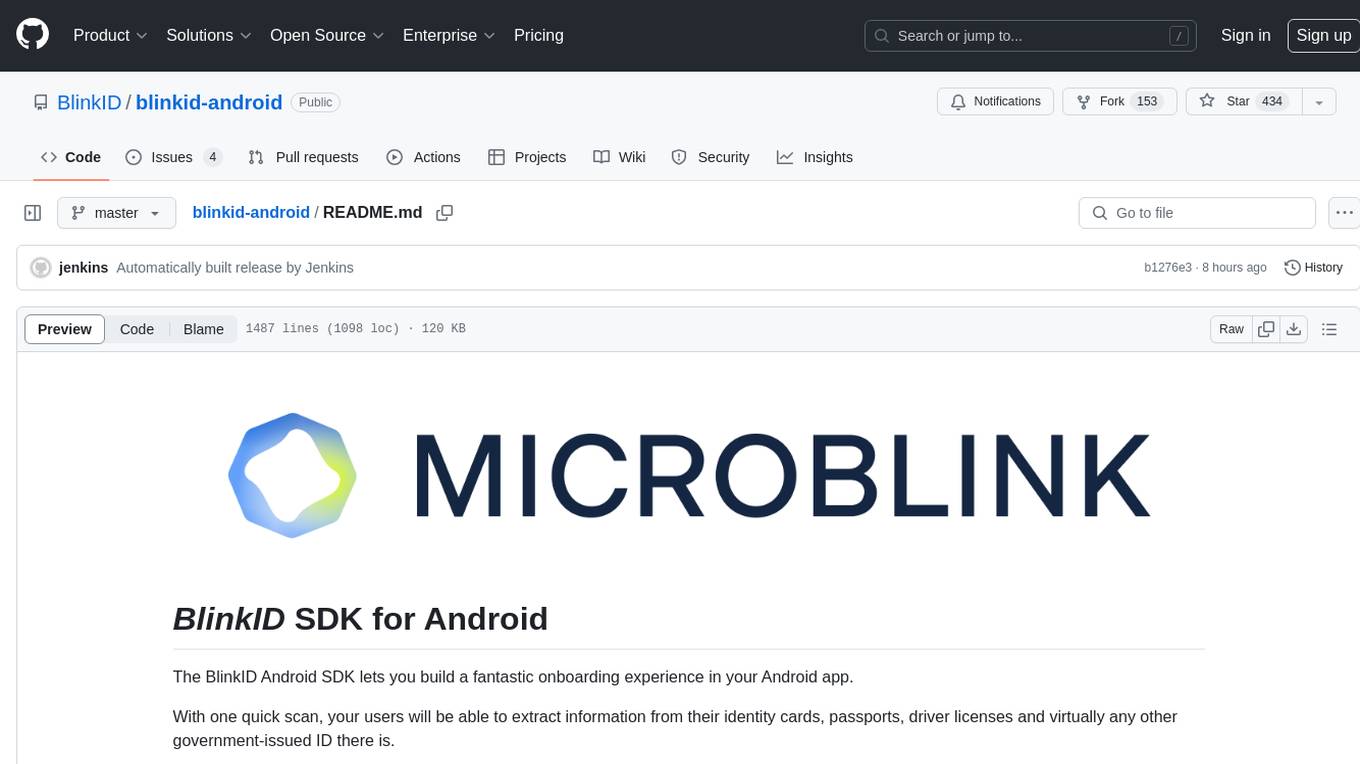Open commit b1276e3

1168,268
